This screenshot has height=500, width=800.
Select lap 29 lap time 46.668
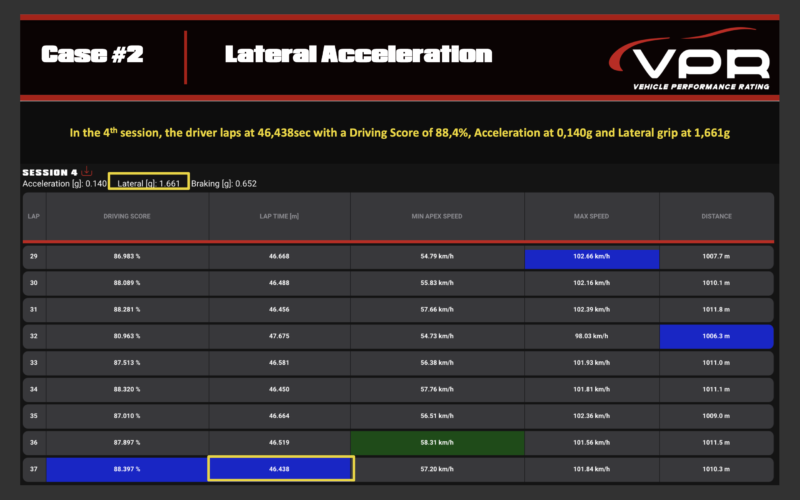[279, 257]
